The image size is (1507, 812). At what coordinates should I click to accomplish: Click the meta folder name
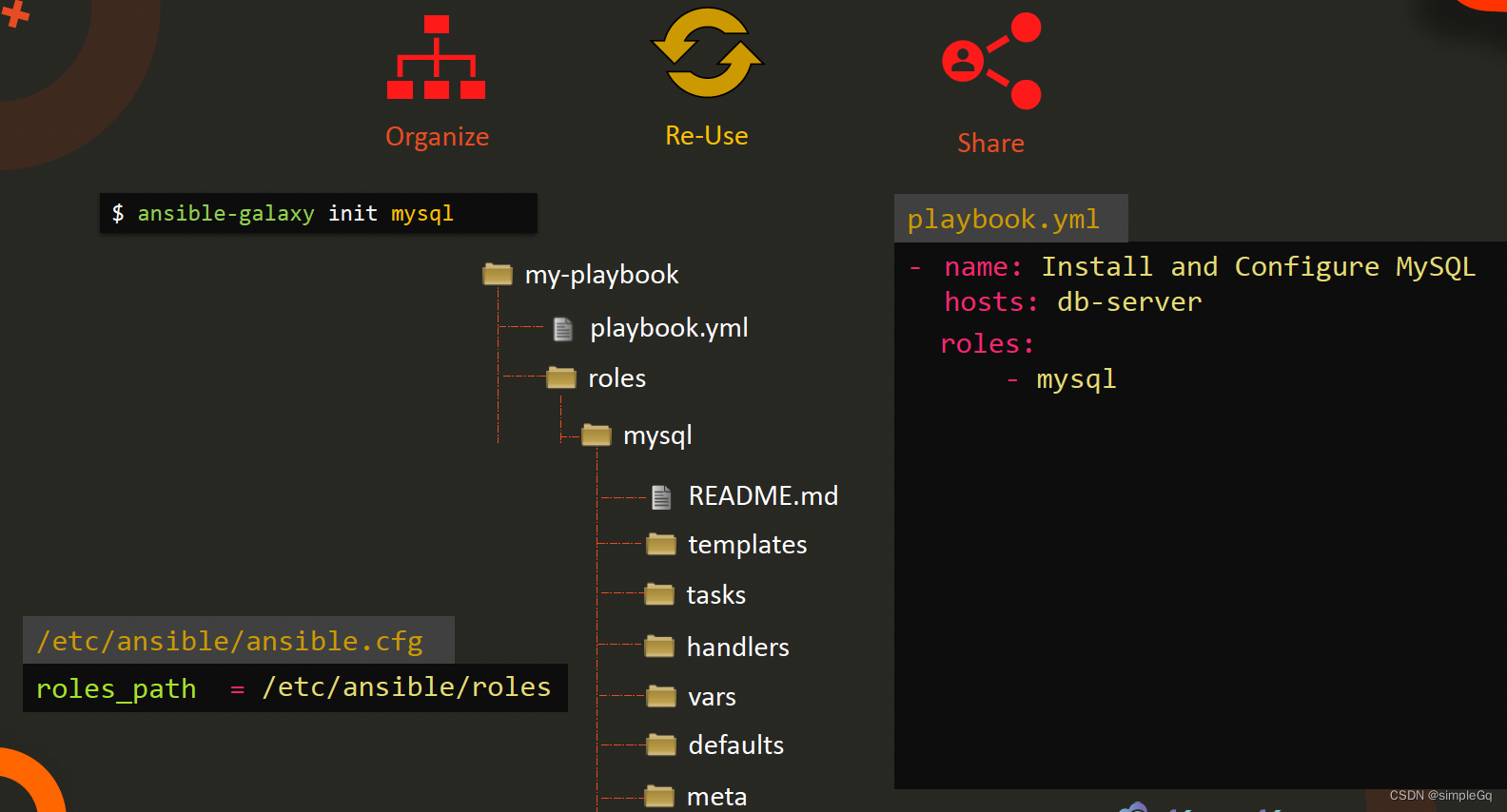(x=716, y=797)
